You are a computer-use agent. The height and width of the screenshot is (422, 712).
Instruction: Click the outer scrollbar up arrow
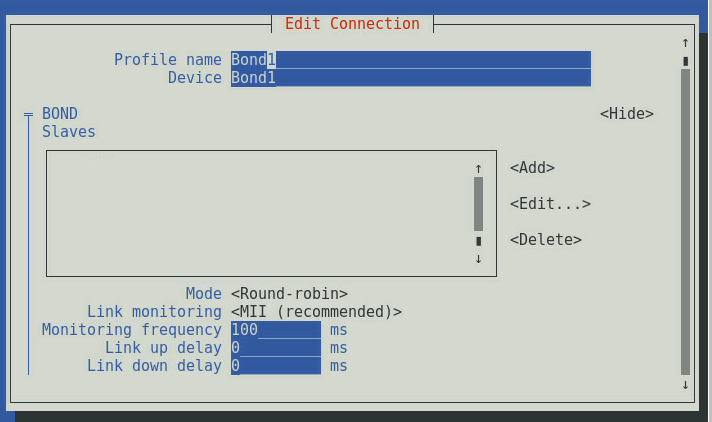pos(685,43)
